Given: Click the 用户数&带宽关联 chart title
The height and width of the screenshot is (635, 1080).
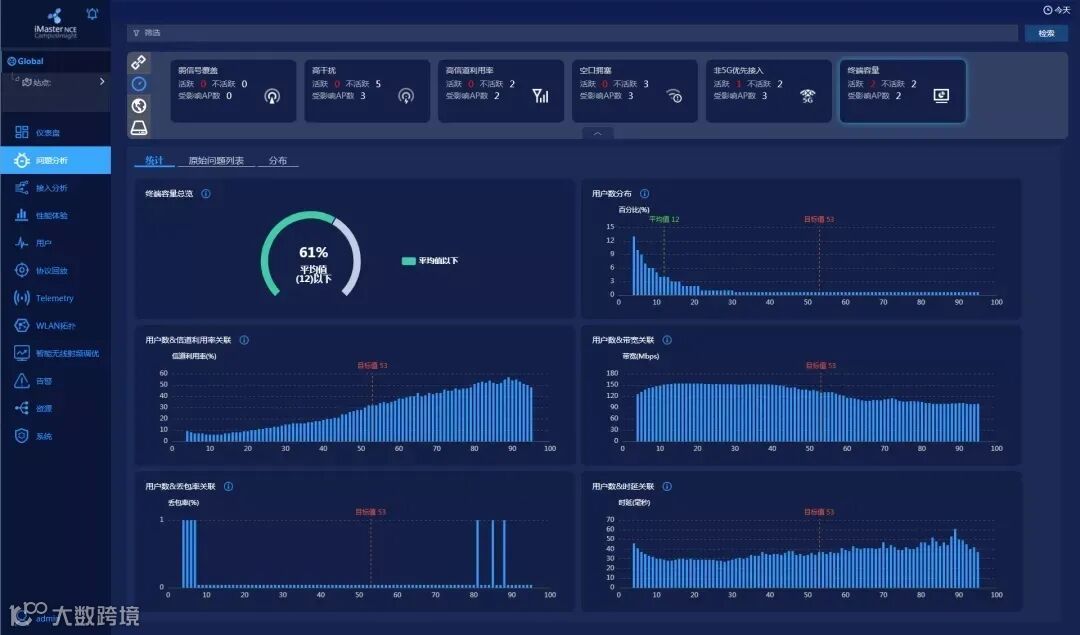Looking at the screenshot, I should click(x=623, y=340).
